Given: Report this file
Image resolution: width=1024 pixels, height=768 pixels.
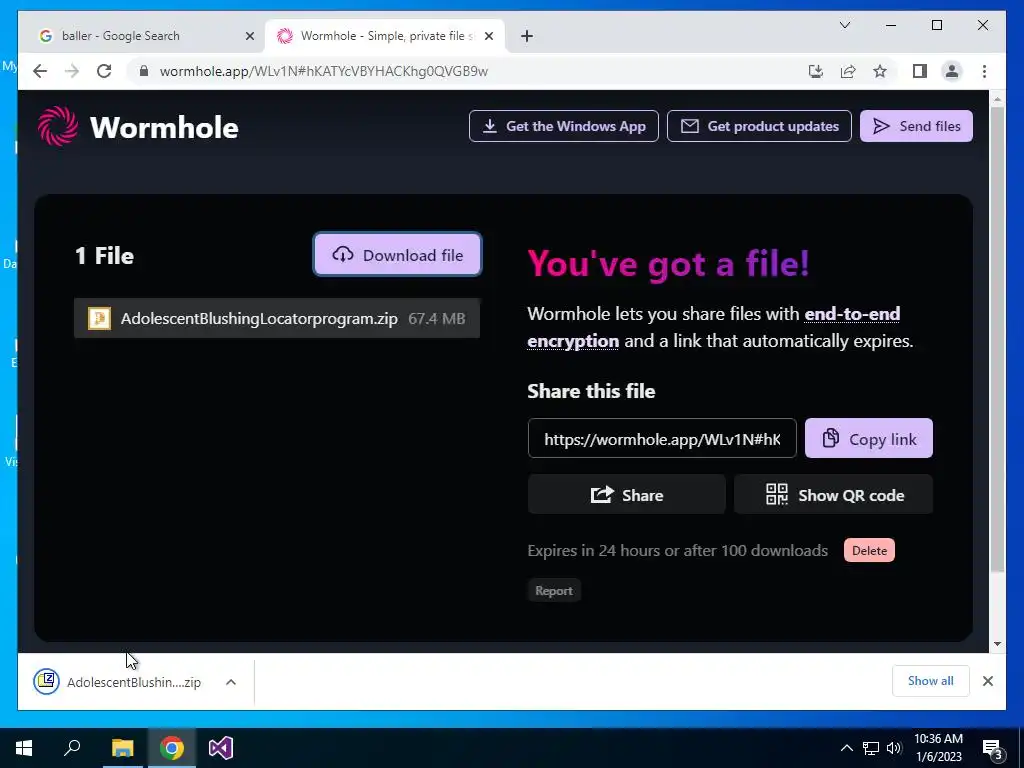Looking at the screenshot, I should [554, 590].
